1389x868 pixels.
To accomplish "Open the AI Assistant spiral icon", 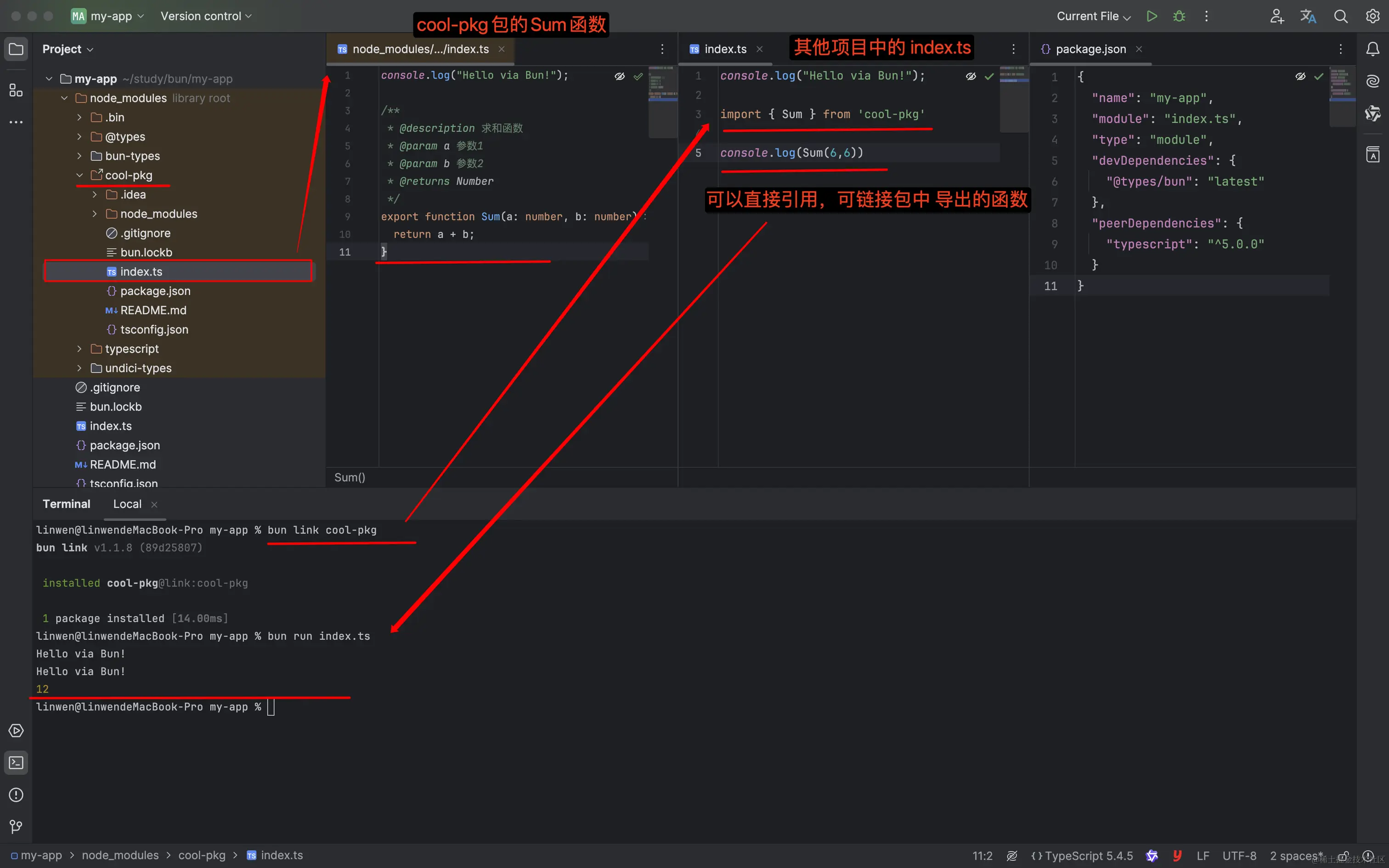I will (x=1372, y=81).
